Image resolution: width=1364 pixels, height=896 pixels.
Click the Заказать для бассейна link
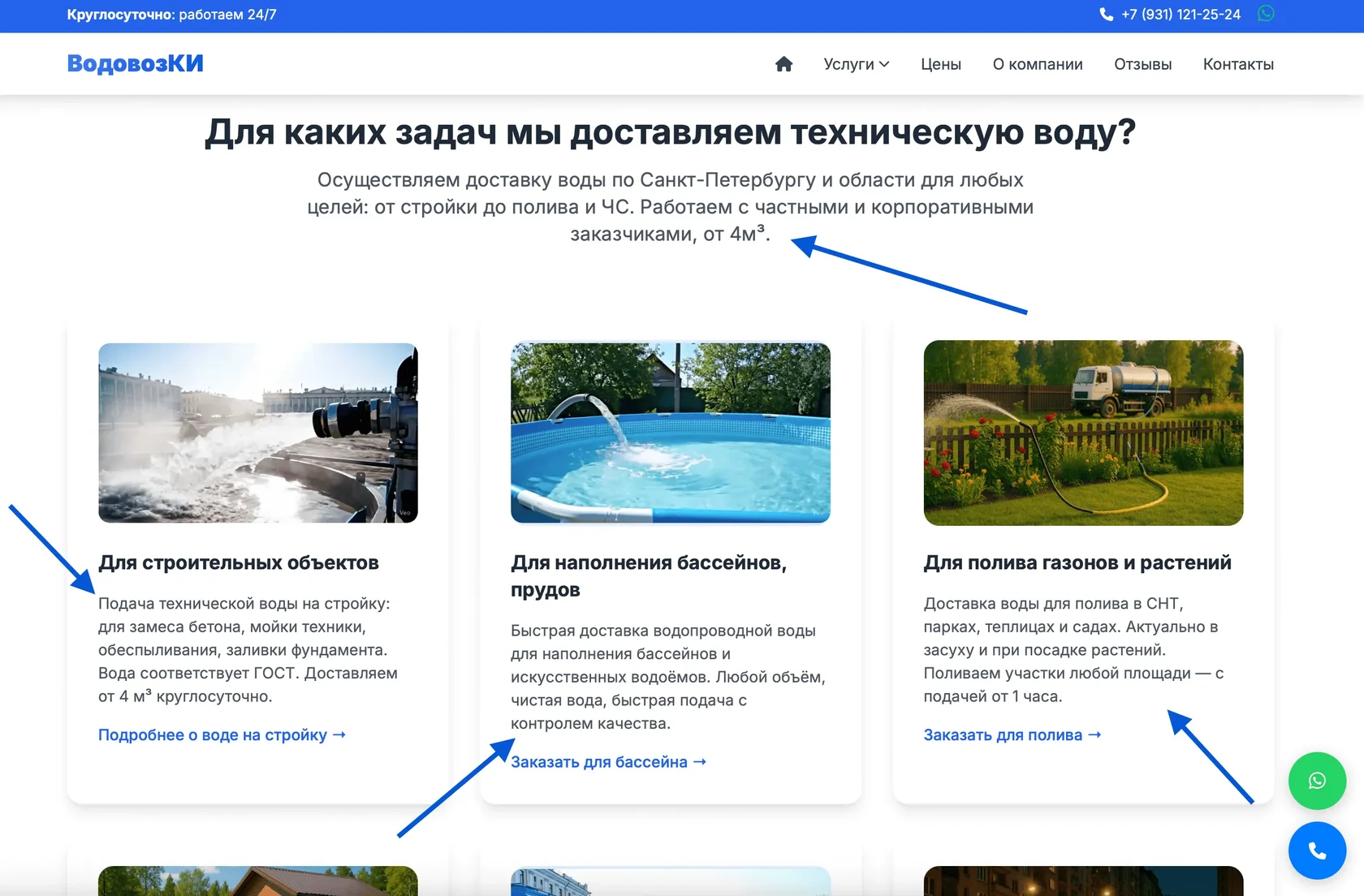tap(607, 761)
